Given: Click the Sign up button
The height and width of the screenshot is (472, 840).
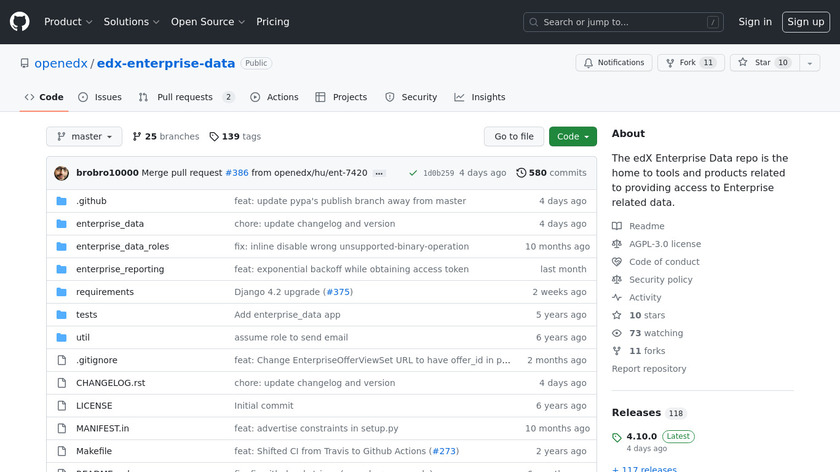Looking at the screenshot, I should tap(805, 21).
